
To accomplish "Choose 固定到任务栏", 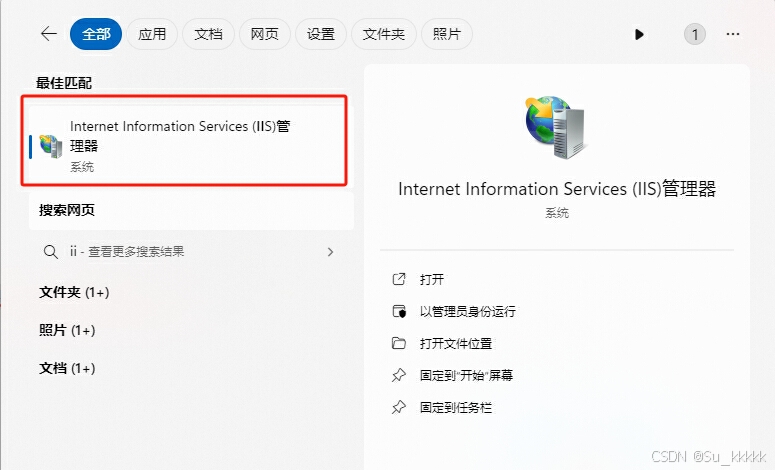I will [x=456, y=408].
